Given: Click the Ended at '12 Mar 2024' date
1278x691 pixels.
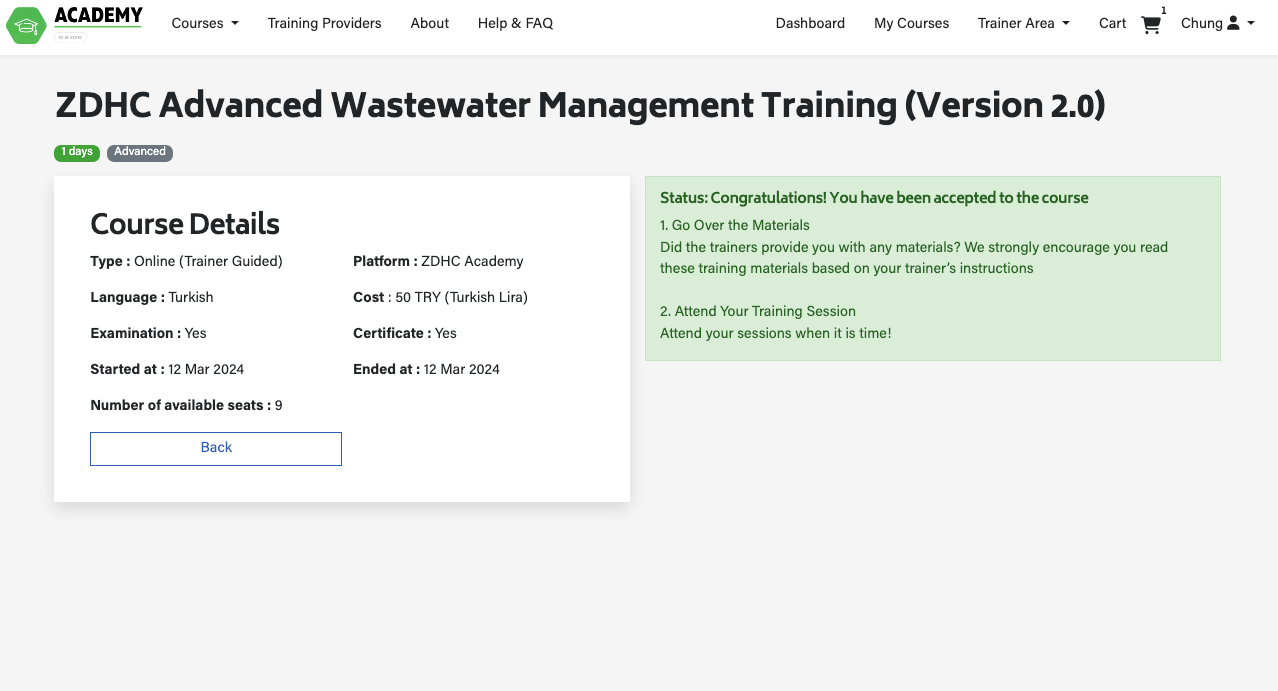Looking at the screenshot, I should pos(462,369).
